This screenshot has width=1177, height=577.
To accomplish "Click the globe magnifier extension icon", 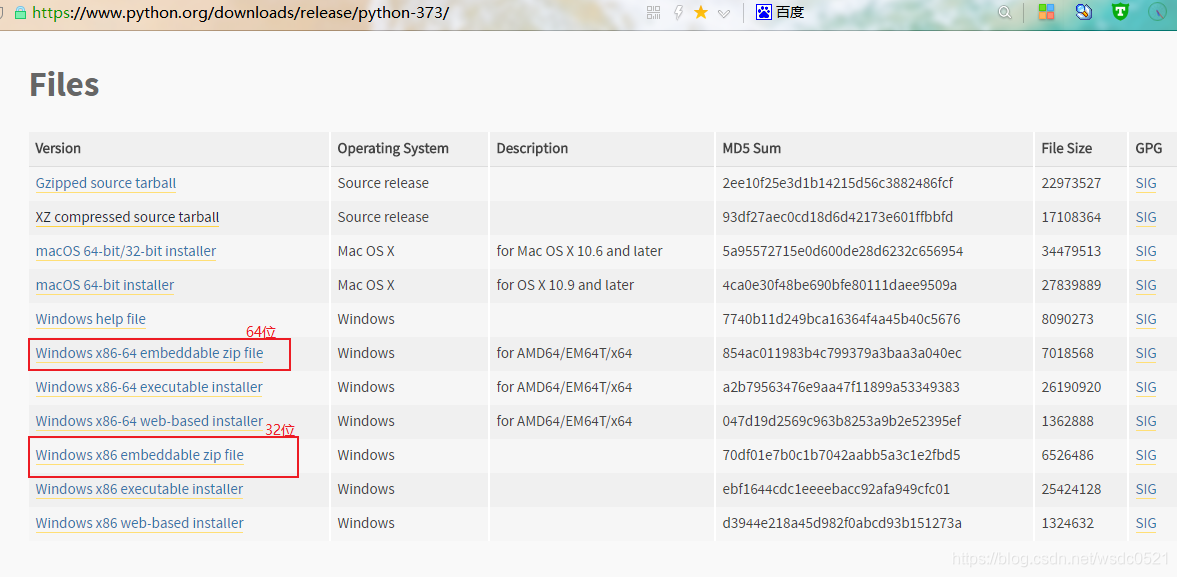I will (x=1083, y=12).
